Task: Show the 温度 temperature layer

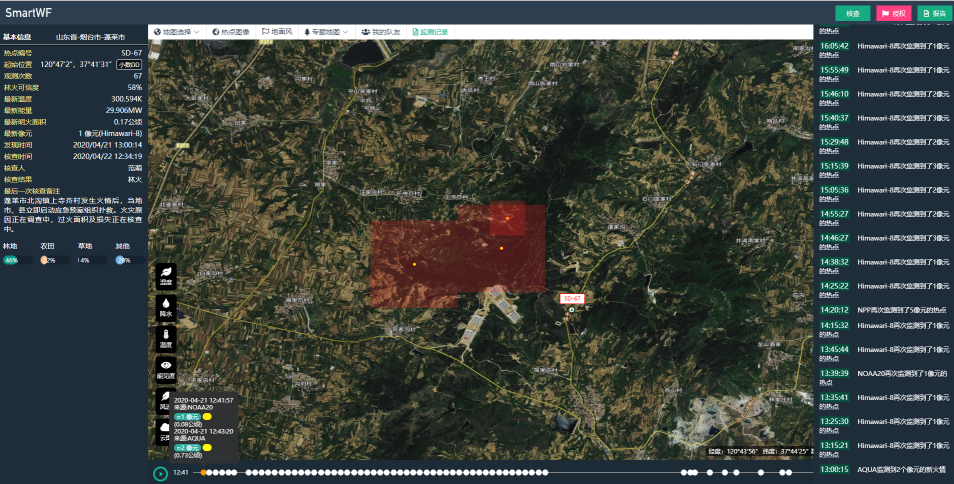Action: 166,338
